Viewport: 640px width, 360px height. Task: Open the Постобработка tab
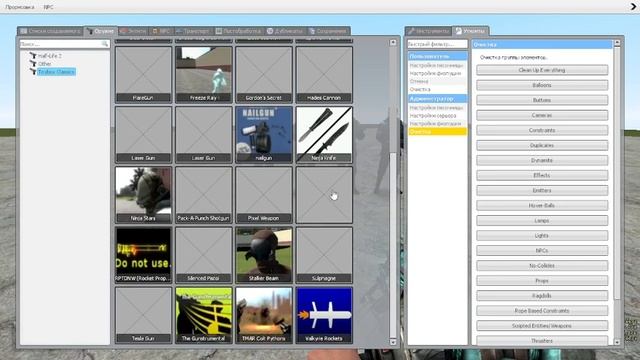pos(238,31)
